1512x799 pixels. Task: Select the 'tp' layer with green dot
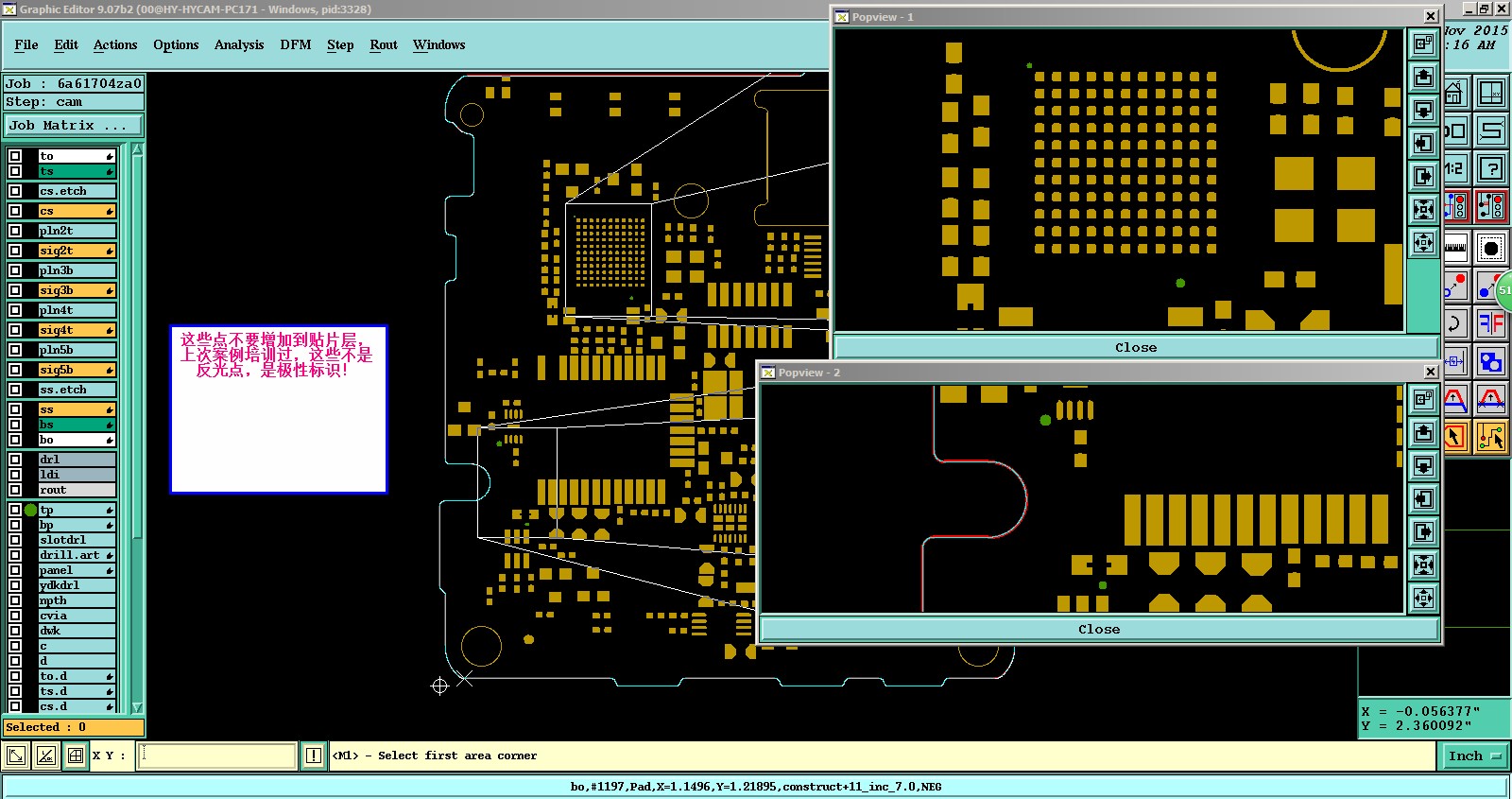click(77, 510)
